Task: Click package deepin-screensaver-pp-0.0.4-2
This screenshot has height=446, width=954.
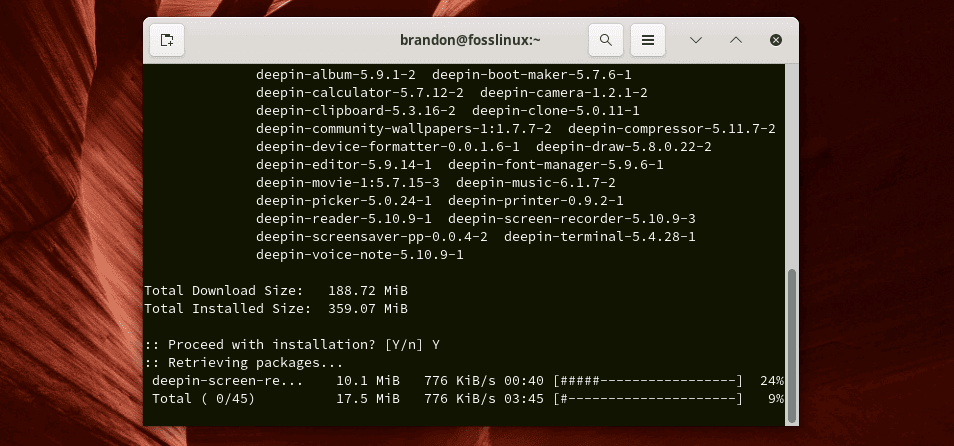Action: 372,236
